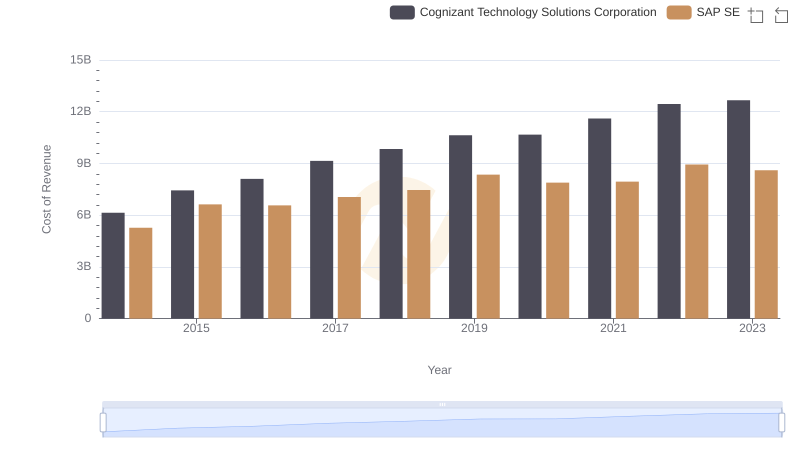Viewport: 800px width, 461px height.
Task: Grab the right data zoom slider handle
Action: click(x=781, y=423)
